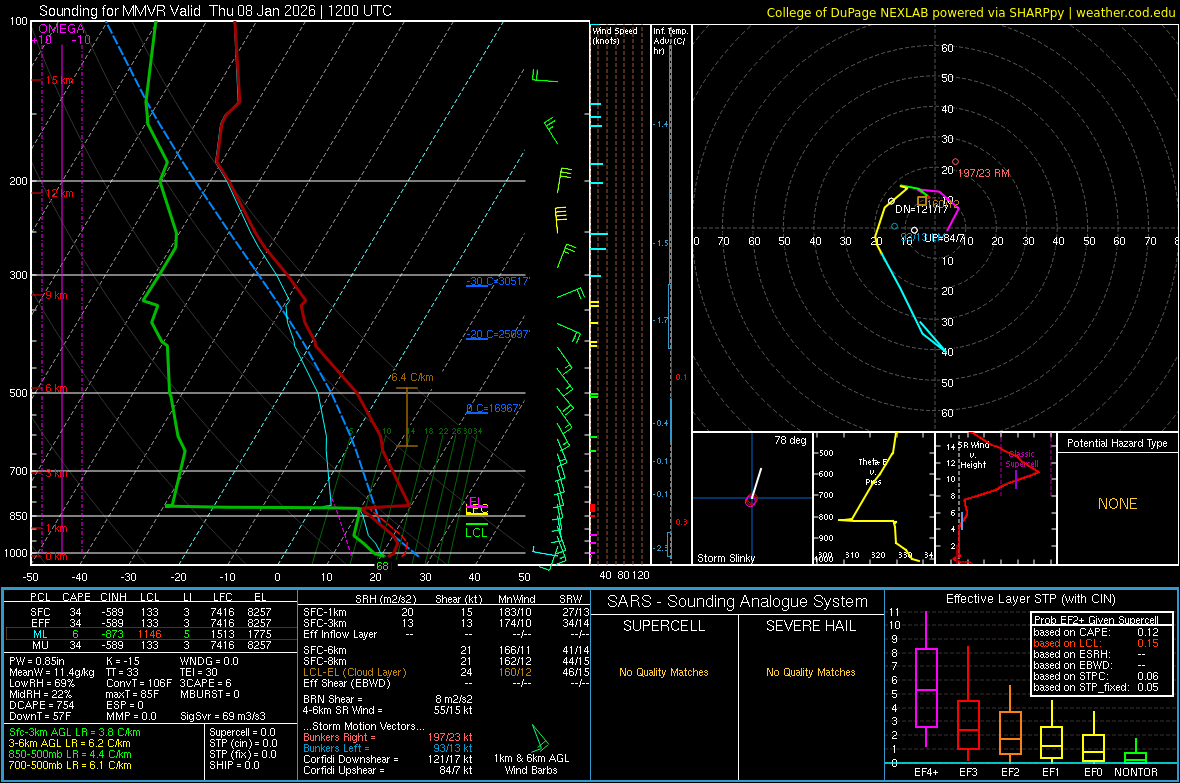Click the red 'based on LCL:' row

1096,643
